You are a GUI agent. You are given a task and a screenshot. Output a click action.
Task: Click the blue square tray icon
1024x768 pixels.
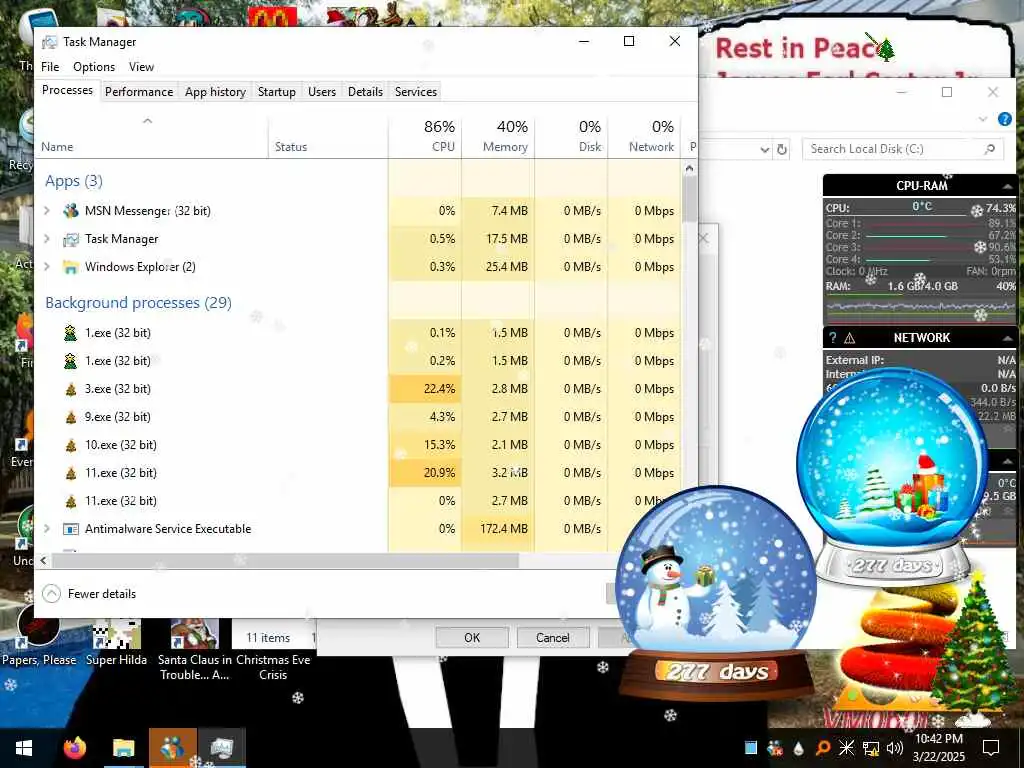751,748
